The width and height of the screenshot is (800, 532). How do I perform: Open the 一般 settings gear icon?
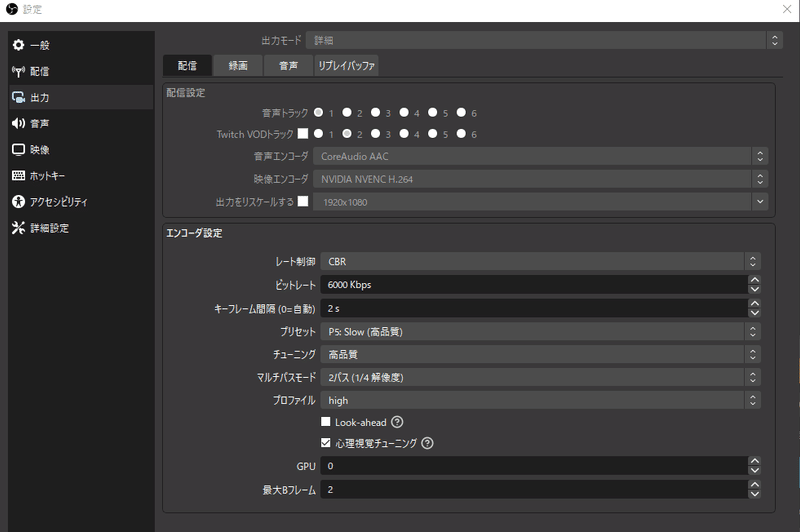(18, 45)
